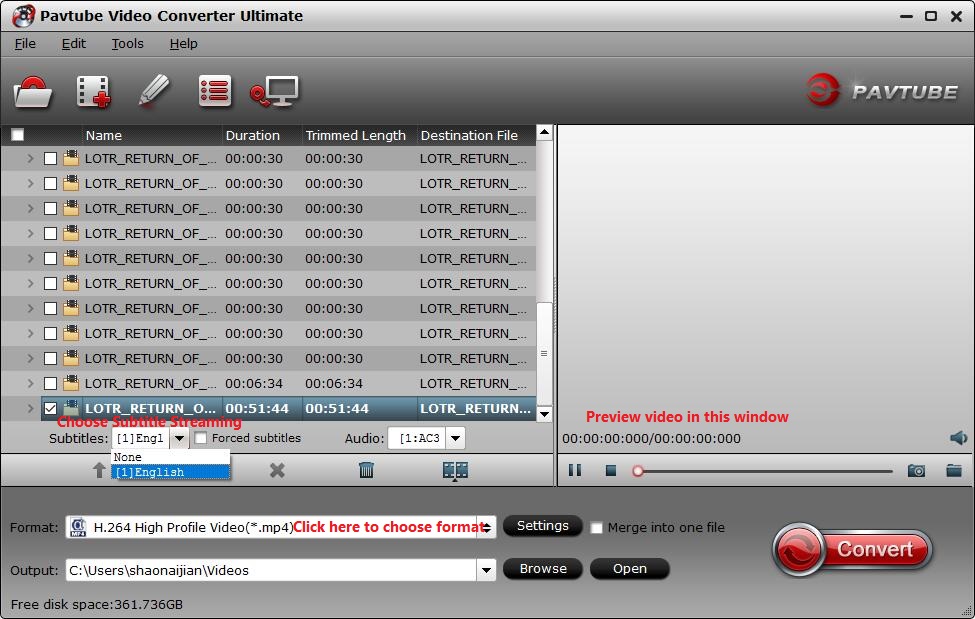Open the Format dropdown list
The image size is (975, 619).
[x=487, y=528]
